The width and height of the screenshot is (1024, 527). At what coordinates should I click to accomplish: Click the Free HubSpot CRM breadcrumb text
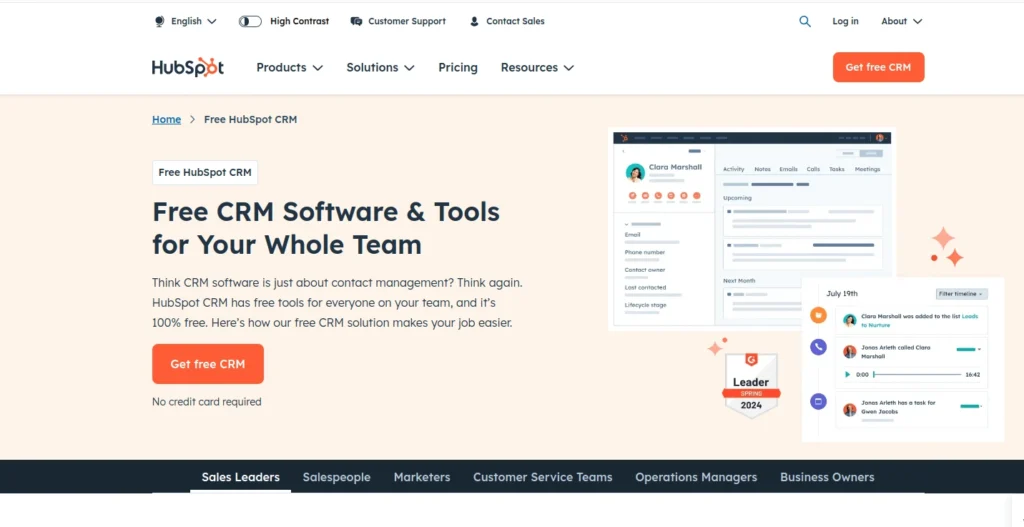click(x=250, y=119)
